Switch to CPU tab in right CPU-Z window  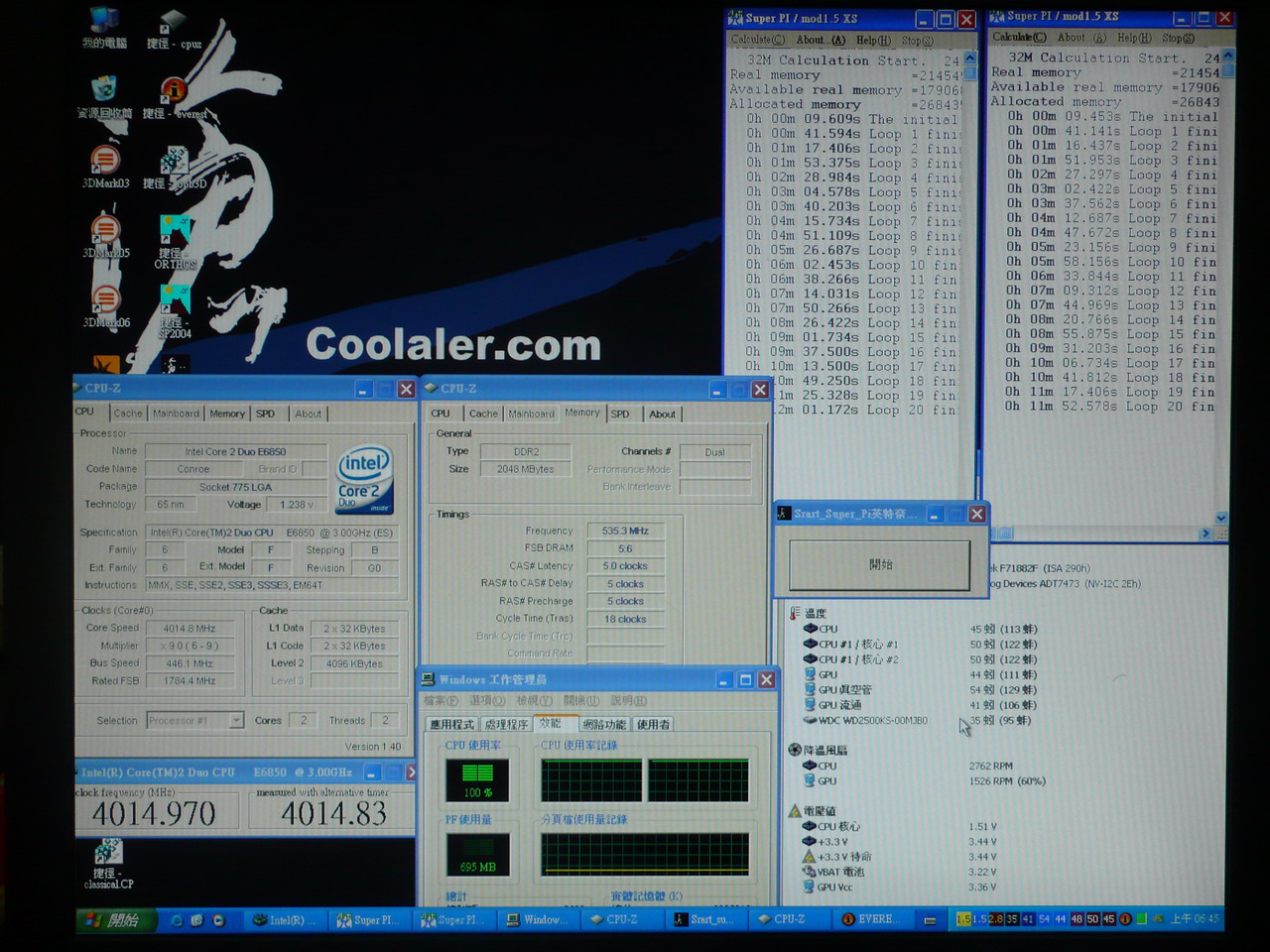442,414
